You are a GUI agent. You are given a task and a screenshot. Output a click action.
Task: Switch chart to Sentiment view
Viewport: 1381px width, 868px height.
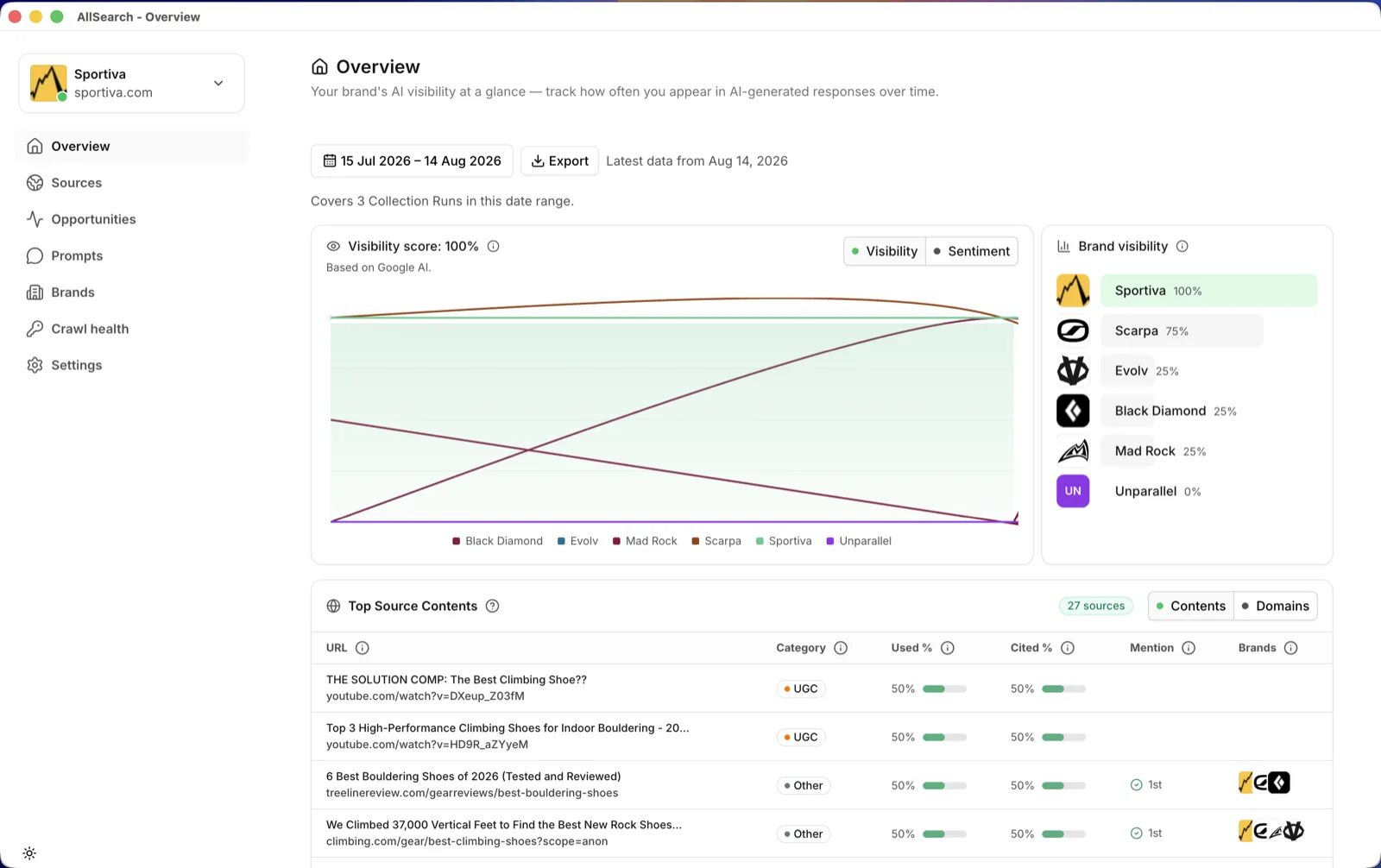[x=972, y=251]
